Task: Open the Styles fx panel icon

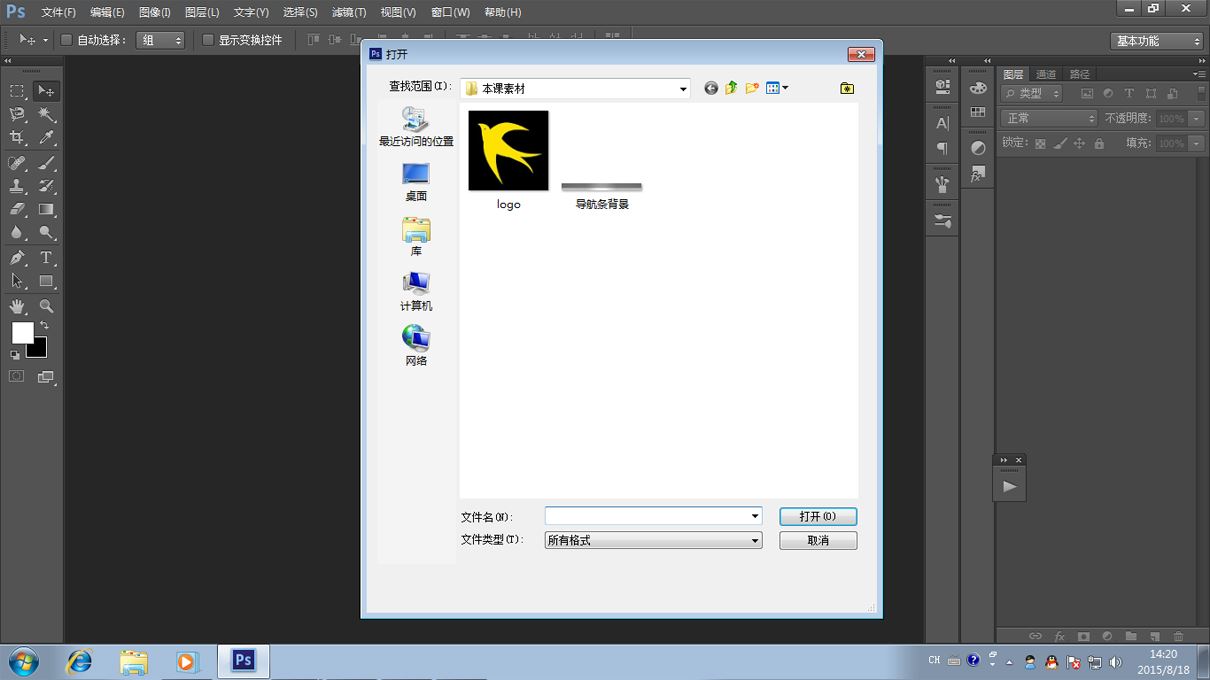Action: tap(978, 174)
